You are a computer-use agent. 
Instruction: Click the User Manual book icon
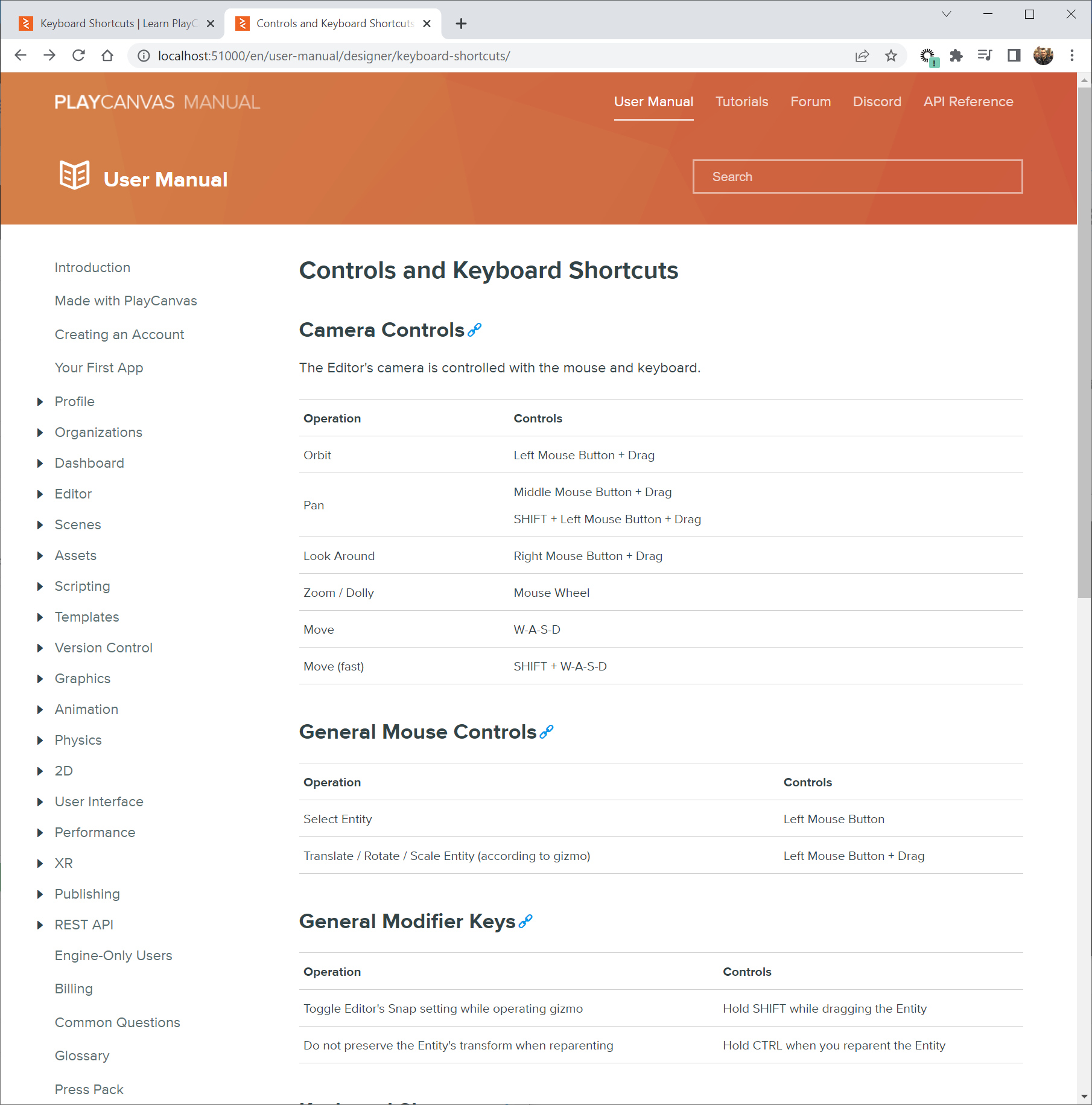74,175
